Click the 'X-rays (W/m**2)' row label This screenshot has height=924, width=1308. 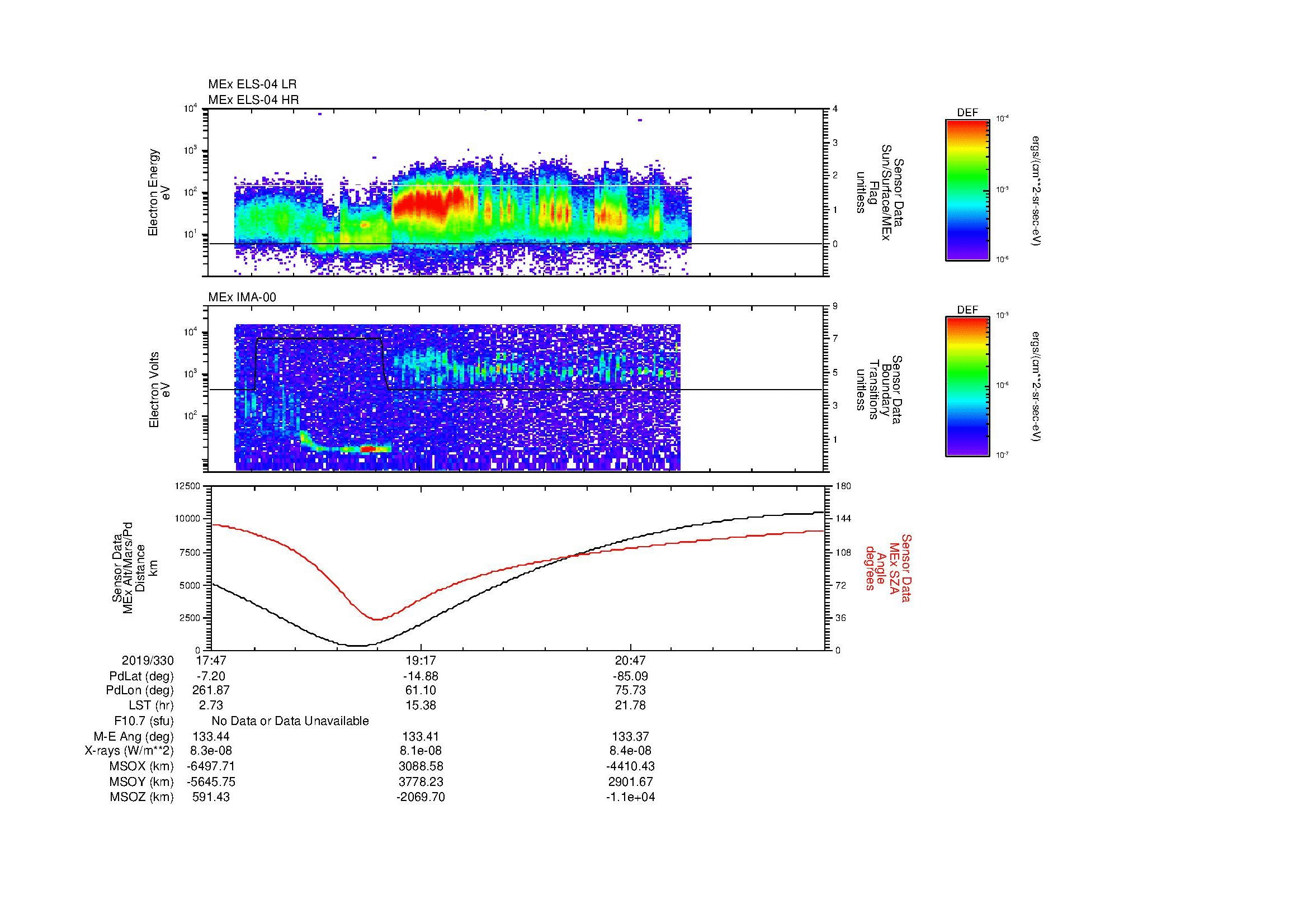[x=129, y=751]
